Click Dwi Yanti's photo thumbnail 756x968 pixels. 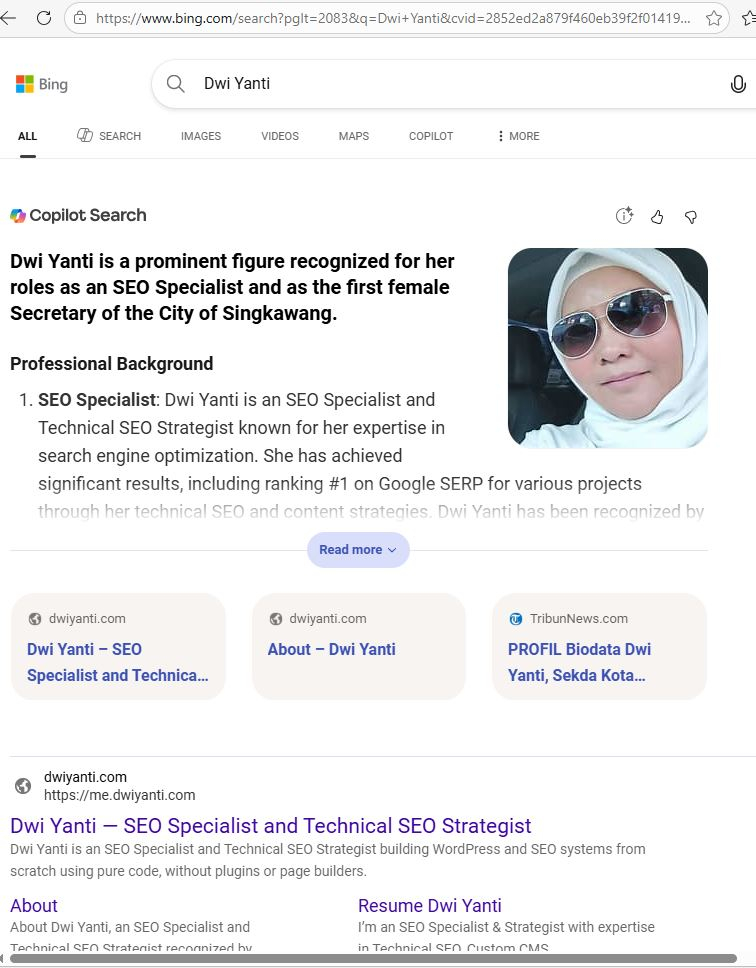pos(608,348)
